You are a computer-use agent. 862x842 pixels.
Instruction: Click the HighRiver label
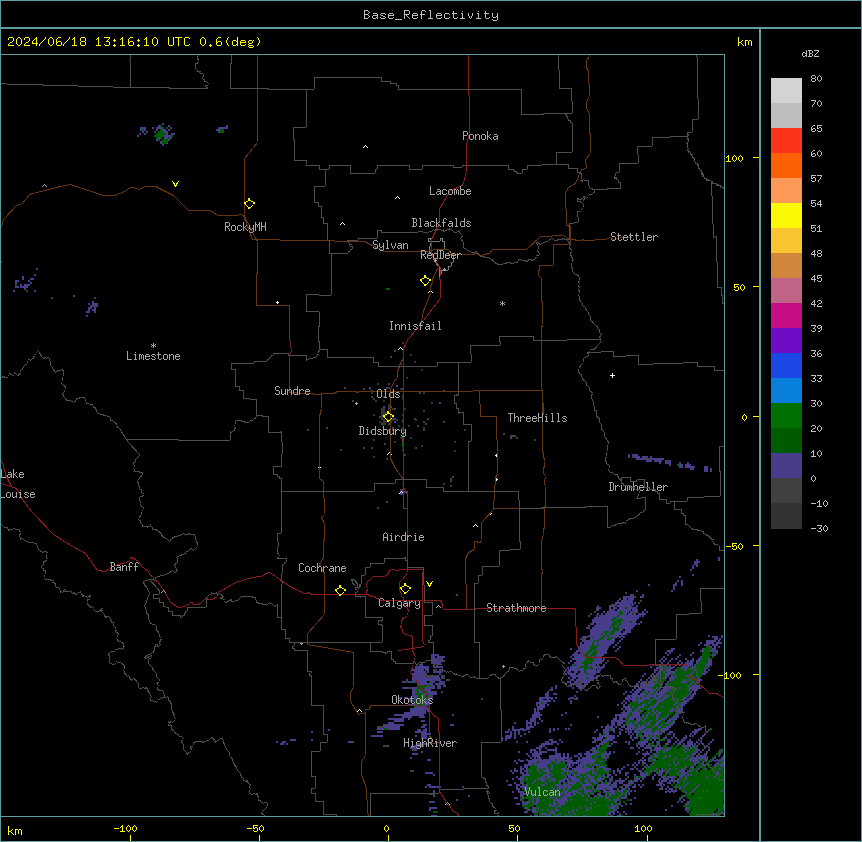pyautogui.click(x=430, y=743)
